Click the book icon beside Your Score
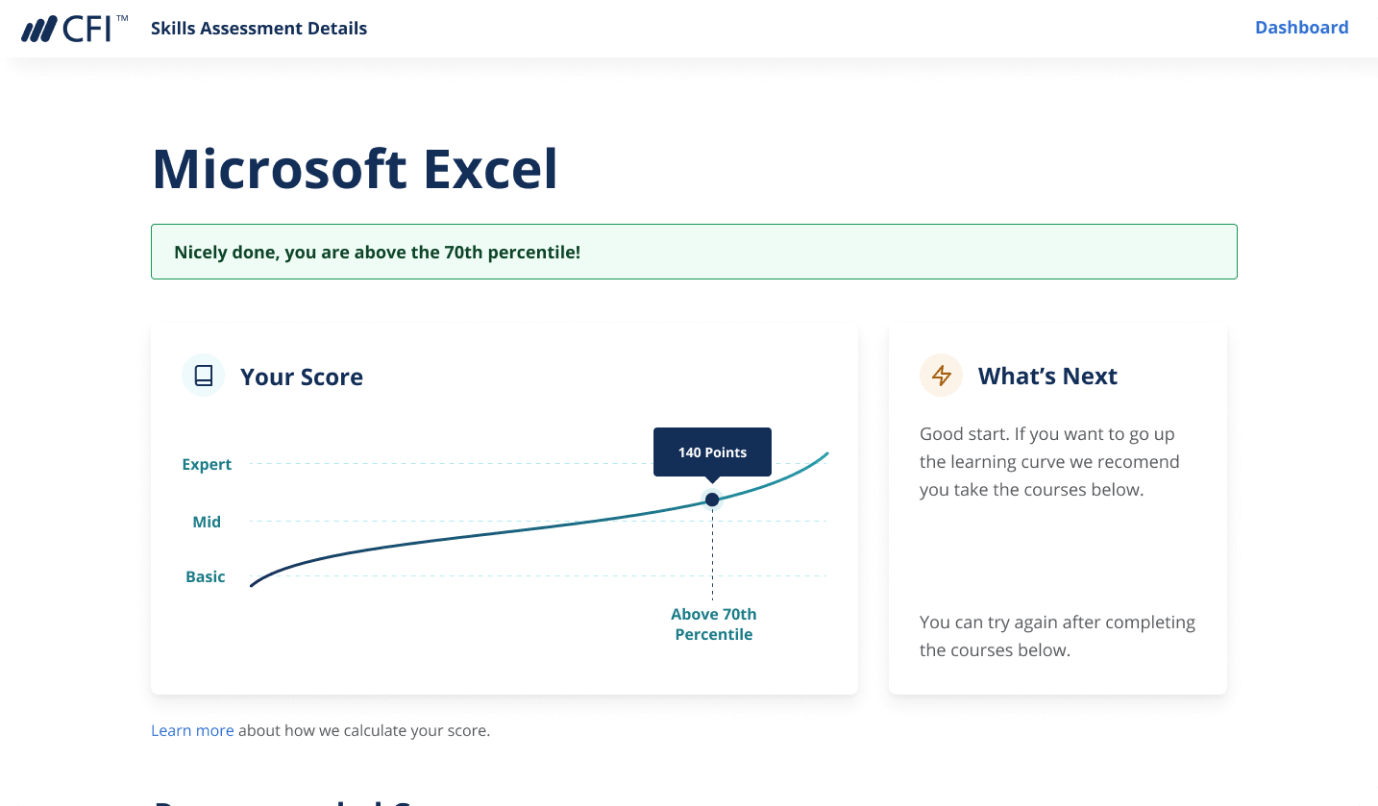 click(x=204, y=376)
